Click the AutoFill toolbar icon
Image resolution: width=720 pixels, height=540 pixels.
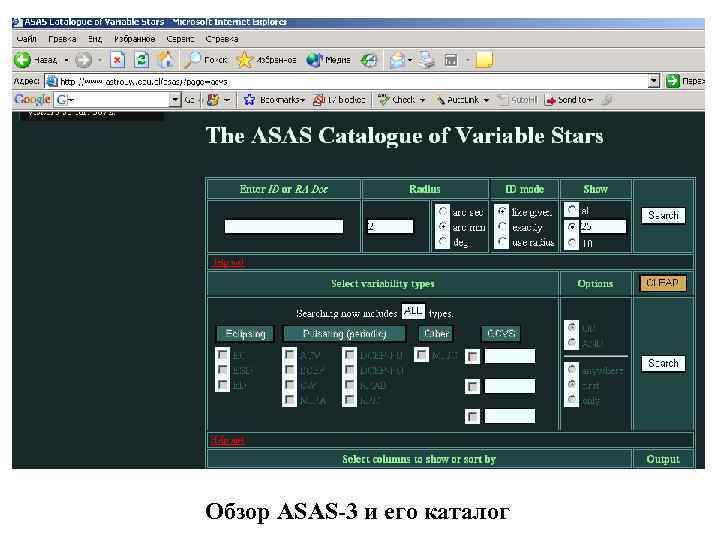coord(504,100)
